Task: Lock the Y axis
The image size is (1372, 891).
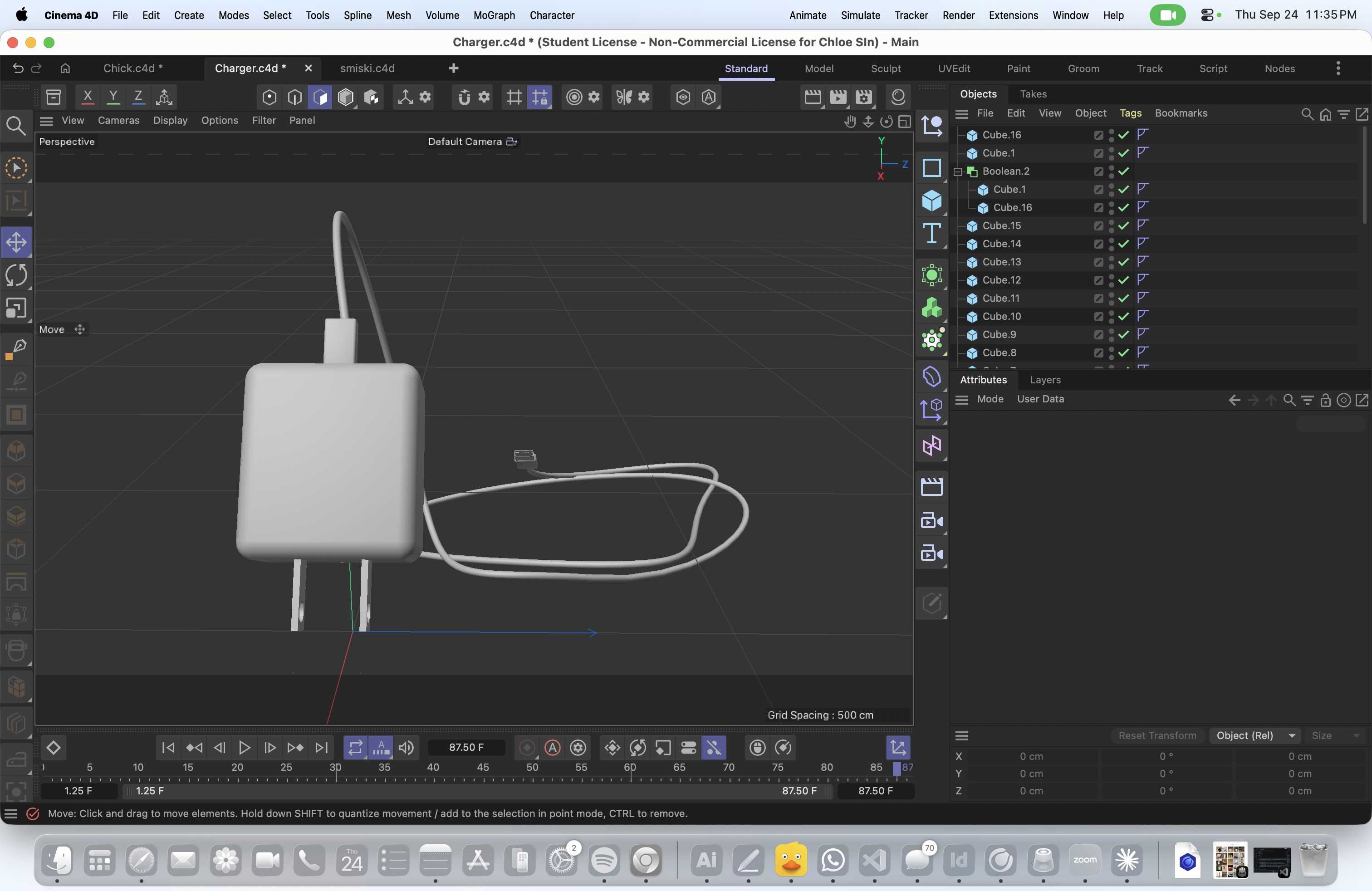Action: coord(113,97)
